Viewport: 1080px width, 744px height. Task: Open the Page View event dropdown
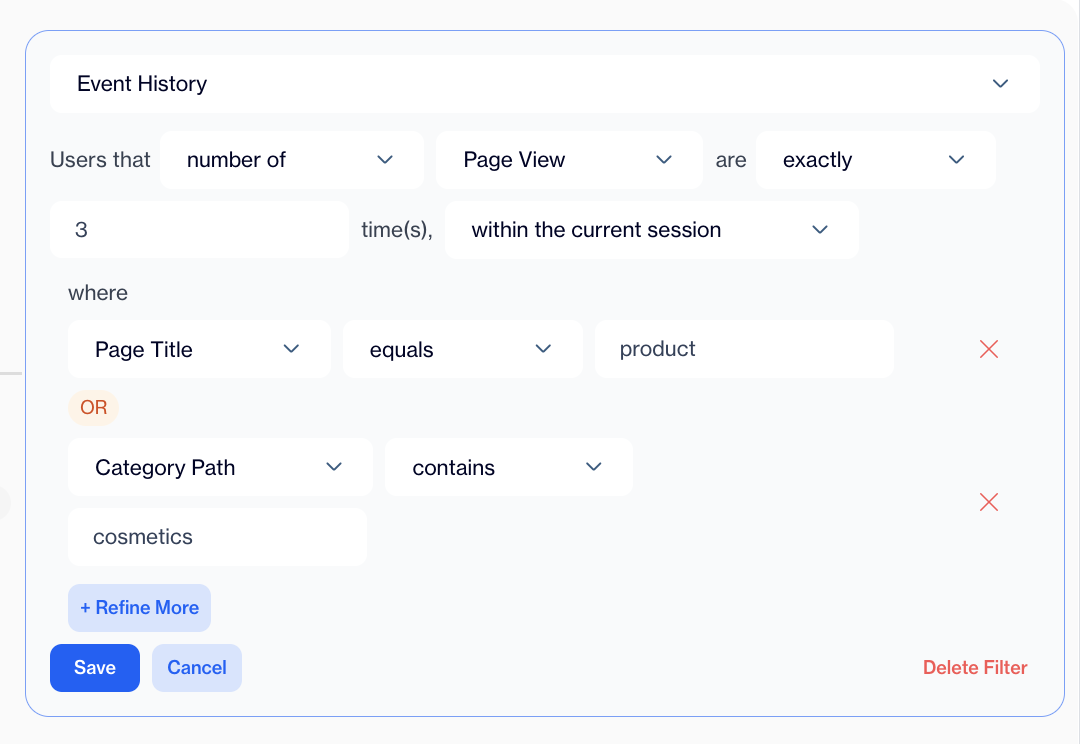pos(568,160)
